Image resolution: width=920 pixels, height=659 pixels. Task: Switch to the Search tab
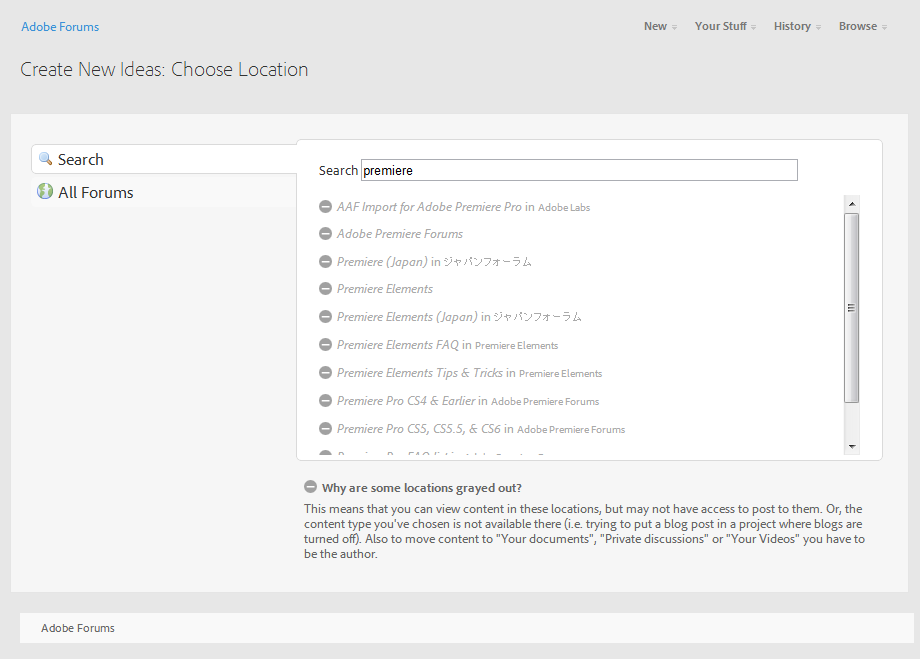pyautogui.click(x=164, y=159)
